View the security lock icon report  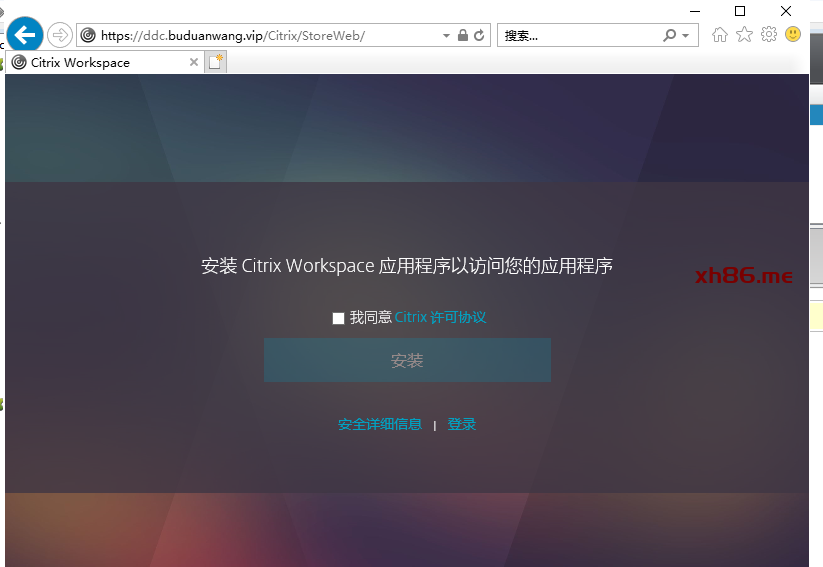[462, 35]
